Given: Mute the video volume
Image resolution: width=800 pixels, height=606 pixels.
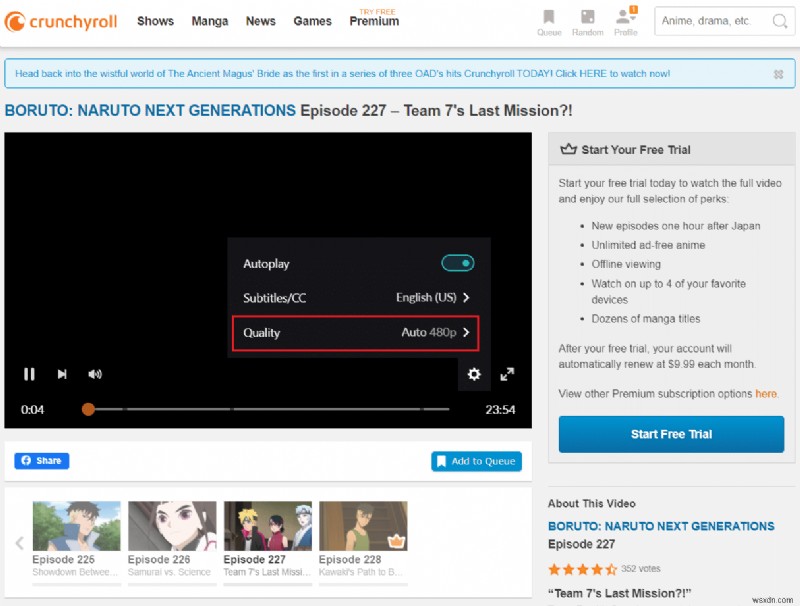Looking at the screenshot, I should 94,374.
